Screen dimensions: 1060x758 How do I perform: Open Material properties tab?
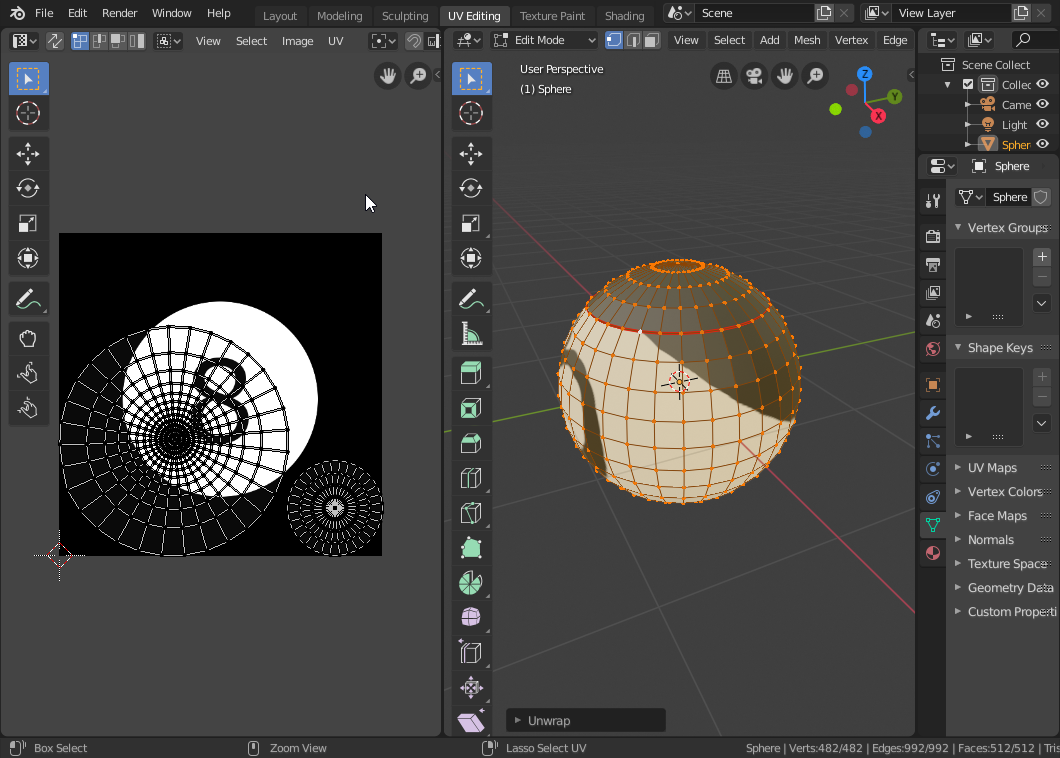tap(933, 552)
